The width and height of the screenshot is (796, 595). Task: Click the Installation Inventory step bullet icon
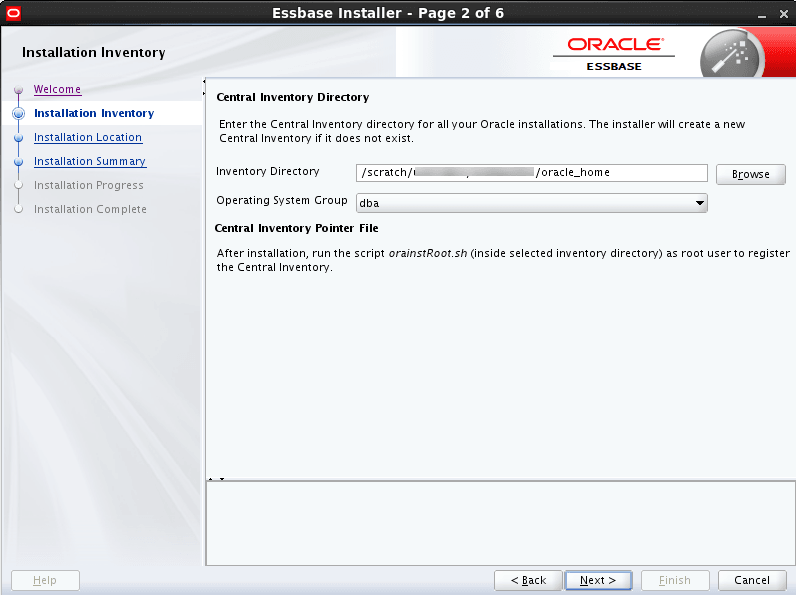(19, 114)
